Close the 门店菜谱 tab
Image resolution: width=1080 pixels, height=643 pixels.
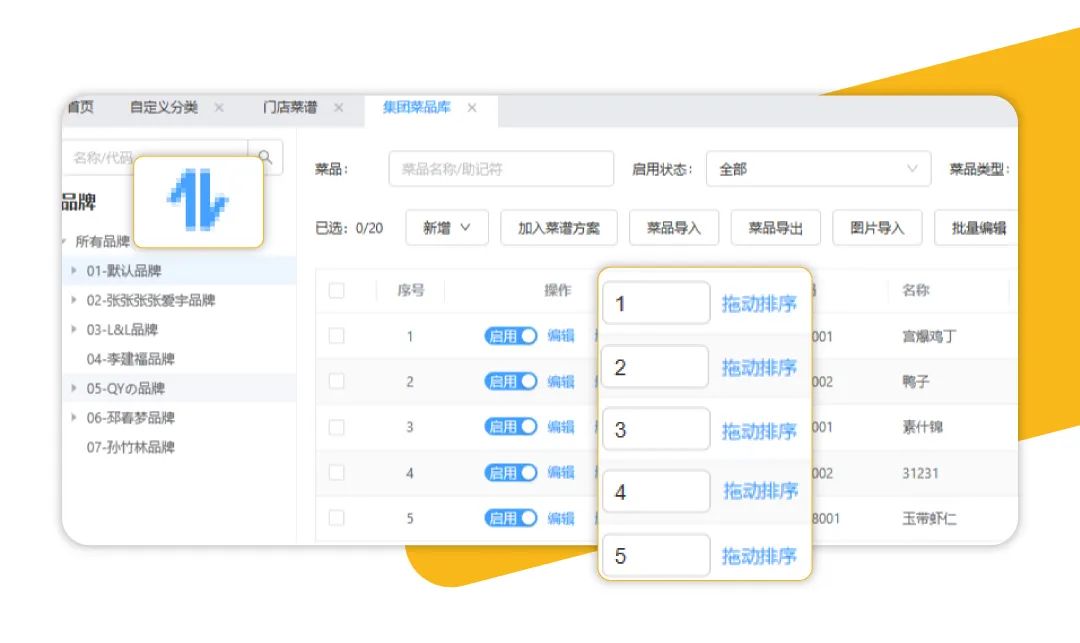coord(338,108)
